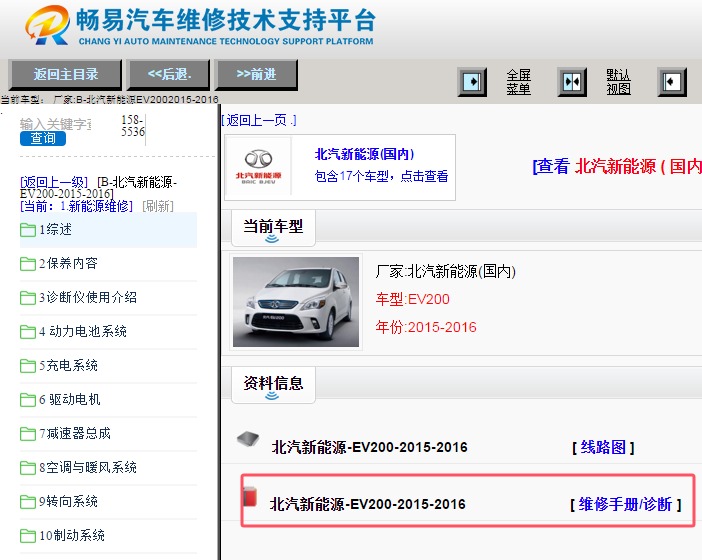Click the expand-right panel arrow icon beside 全屏菜单
Screen dimensions: 702x560
472,82
